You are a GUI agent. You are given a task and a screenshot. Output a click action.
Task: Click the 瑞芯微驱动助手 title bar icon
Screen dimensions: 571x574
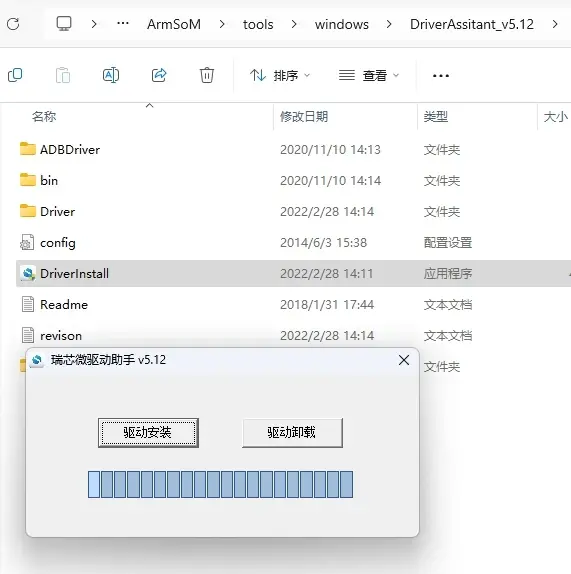click(x=37, y=360)
